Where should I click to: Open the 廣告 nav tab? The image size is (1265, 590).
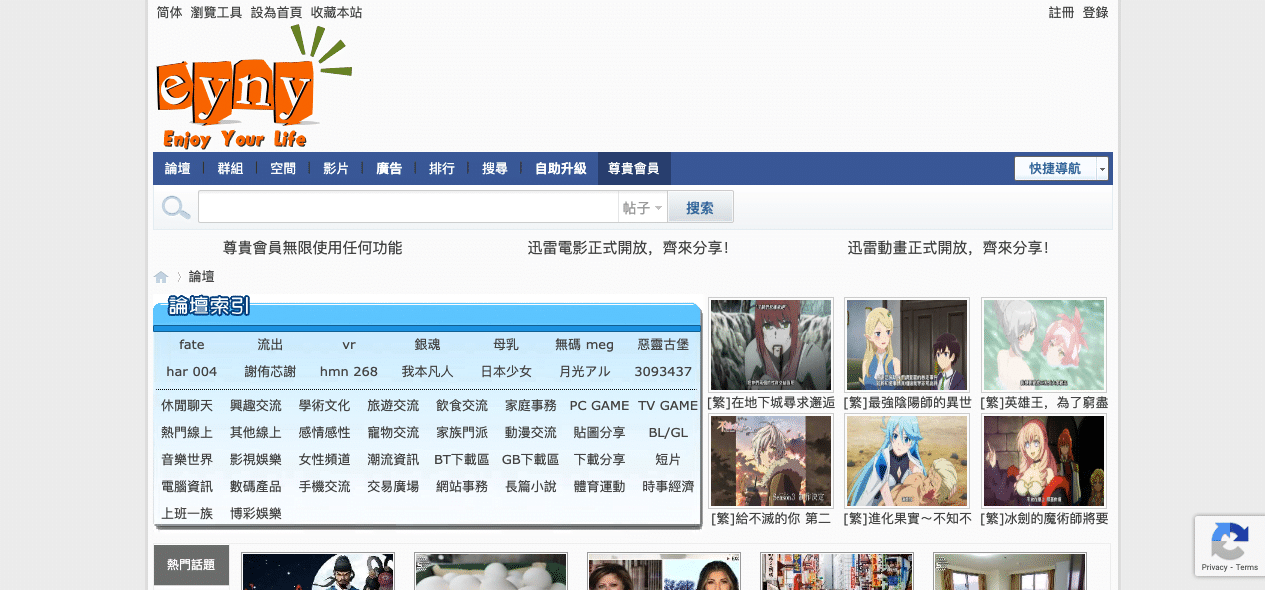pos(389,169)
